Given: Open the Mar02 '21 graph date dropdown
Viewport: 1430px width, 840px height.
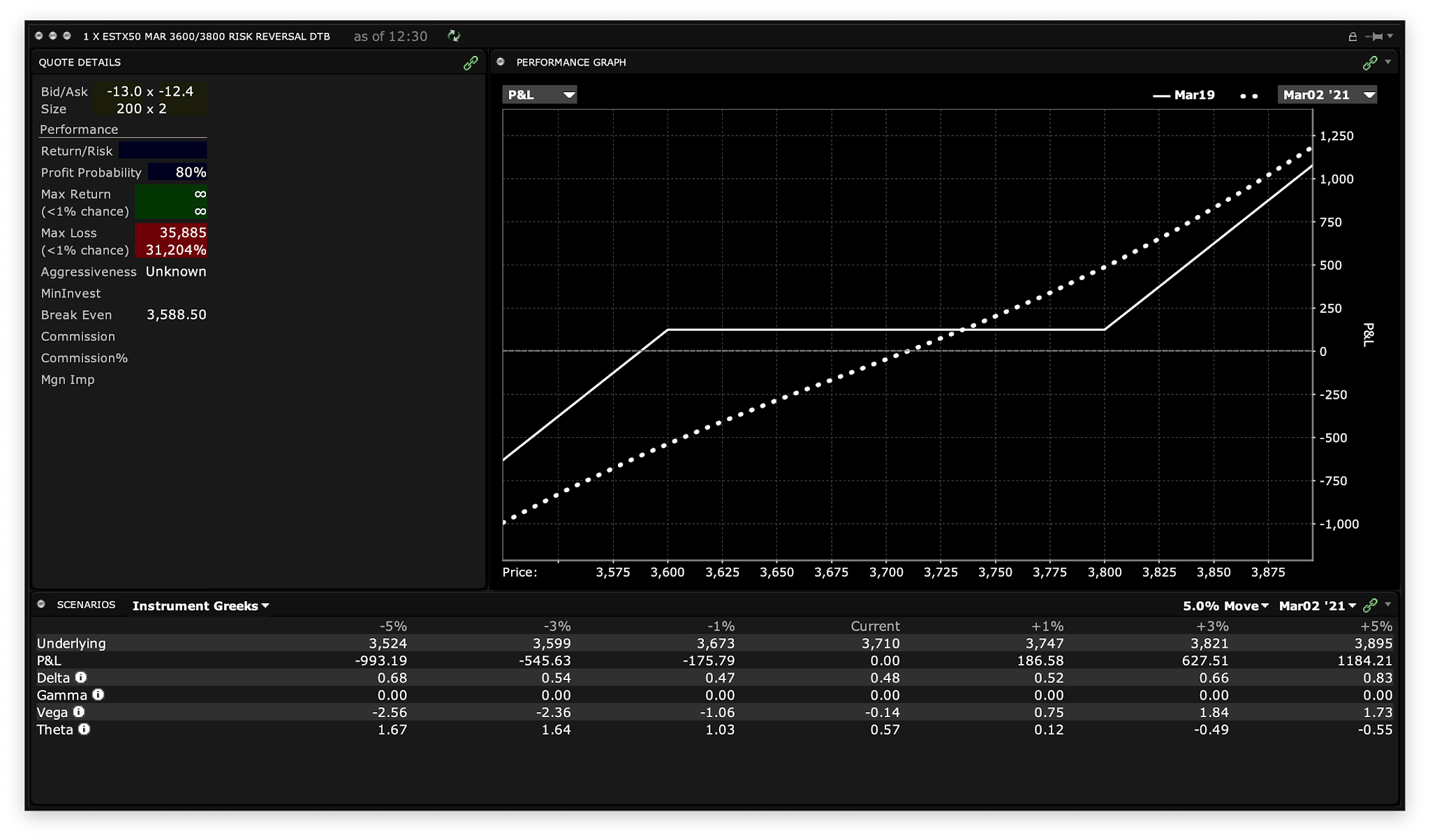Looking at the screenshot, I should (x=1327, y=94).
